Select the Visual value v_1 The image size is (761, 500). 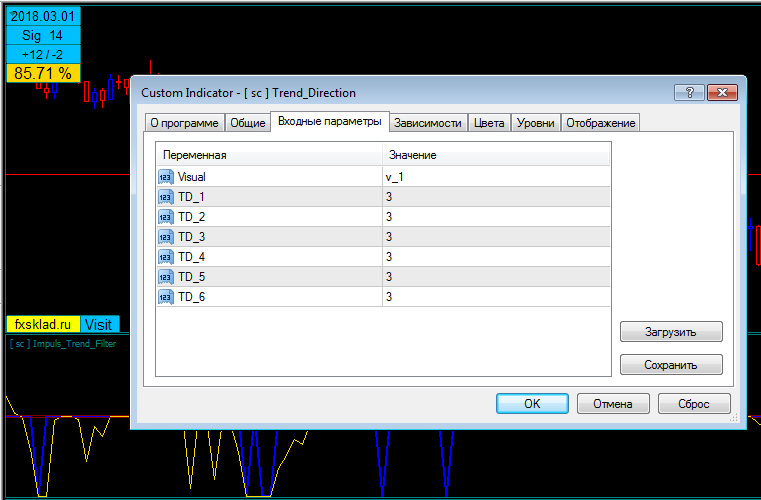pyautogui.click(x=496, y=177)
